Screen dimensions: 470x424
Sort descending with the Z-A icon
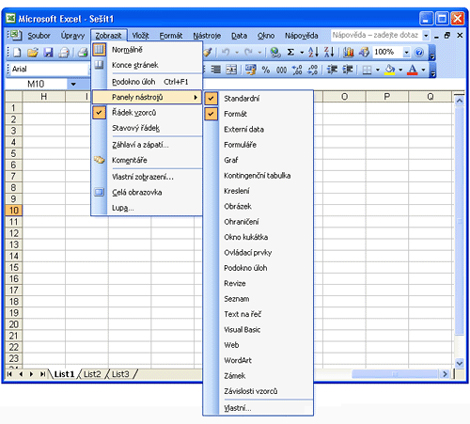pyautogui.click(x=329, y=52)
